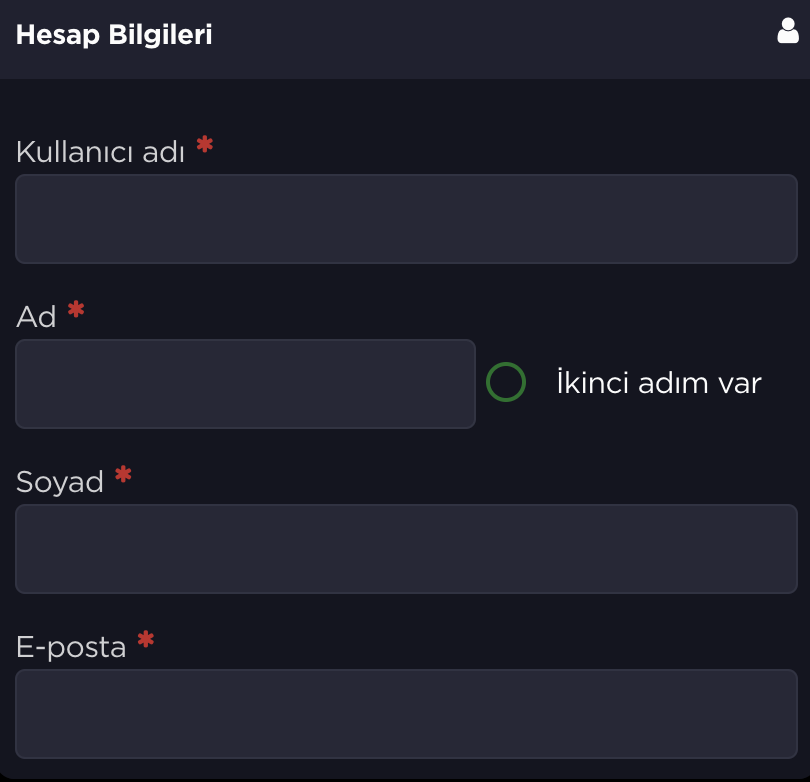Viewport: 810px width, 782px height.
Task: Click the user profile icon in header
Action: pos(788,32)
